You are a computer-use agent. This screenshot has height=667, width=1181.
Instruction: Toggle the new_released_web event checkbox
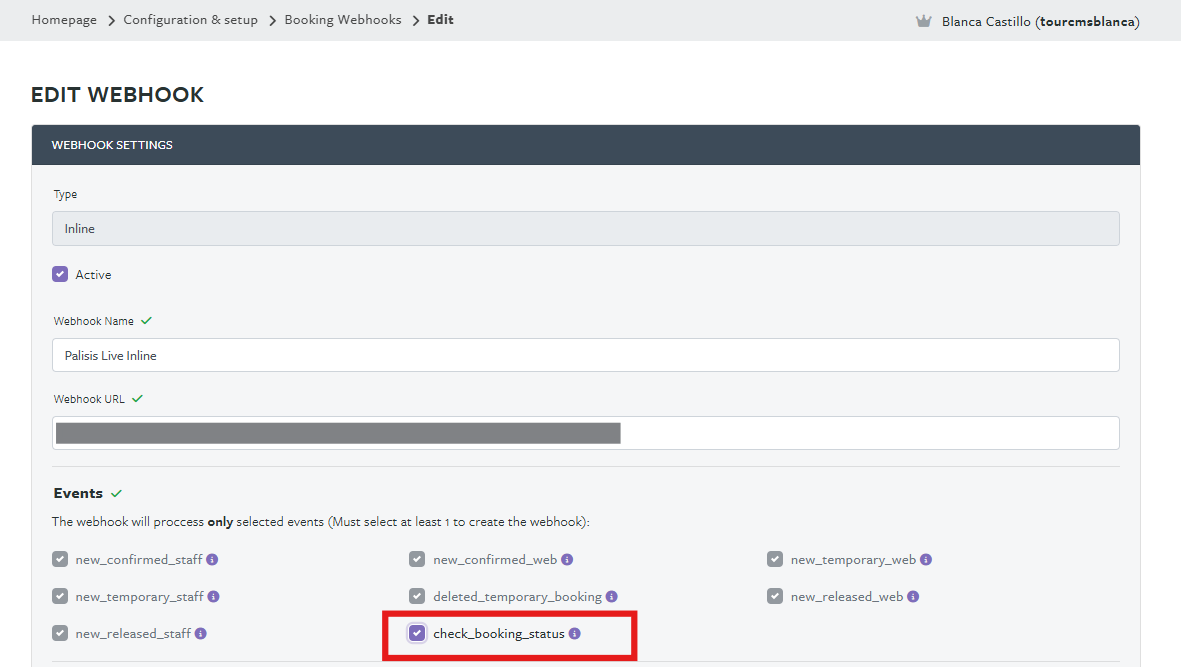pyautogui.click(x=775, y=597)
